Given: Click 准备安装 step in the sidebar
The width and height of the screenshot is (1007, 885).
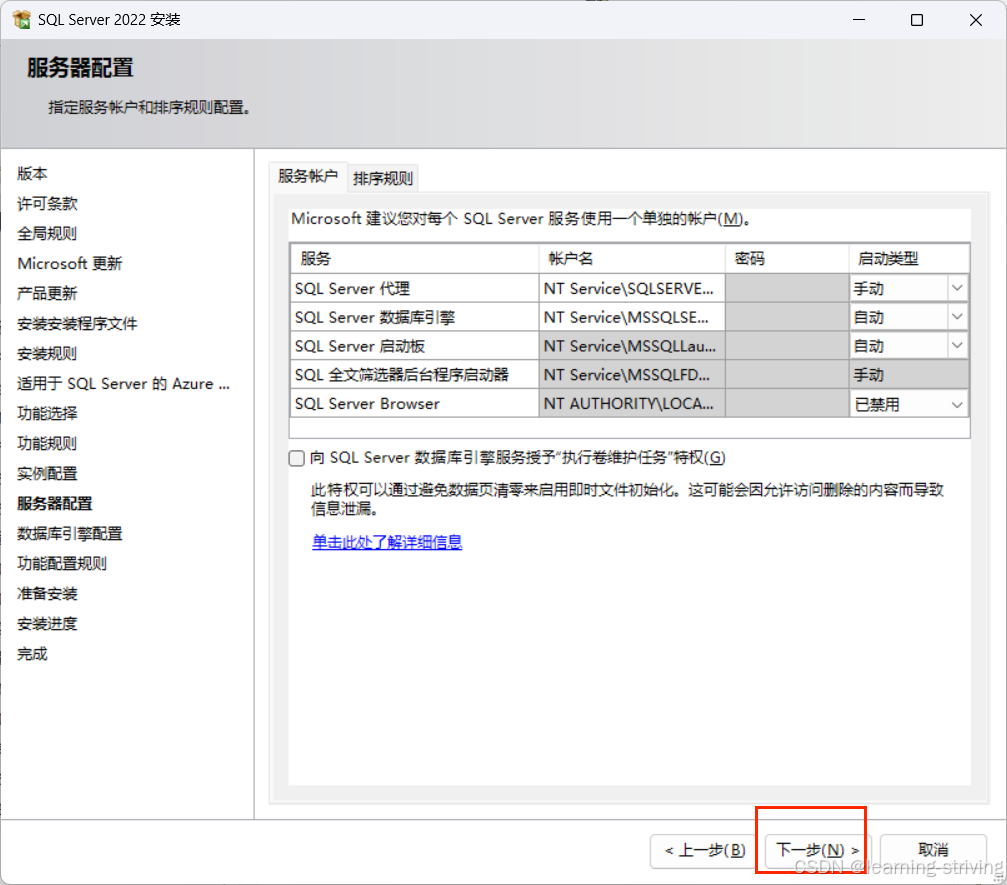Looking at the screenshot, I should [47, 593].
